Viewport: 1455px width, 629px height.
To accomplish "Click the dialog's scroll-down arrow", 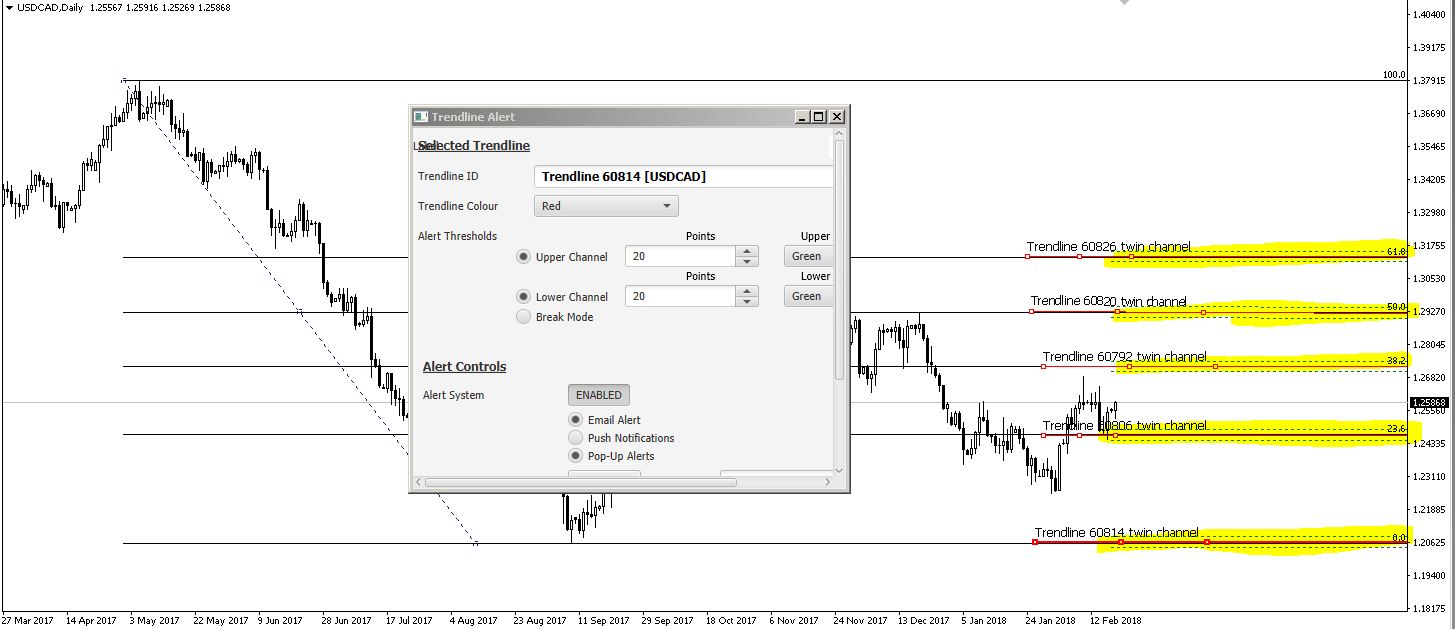I will pyautogui.click(x=839, y=470).
